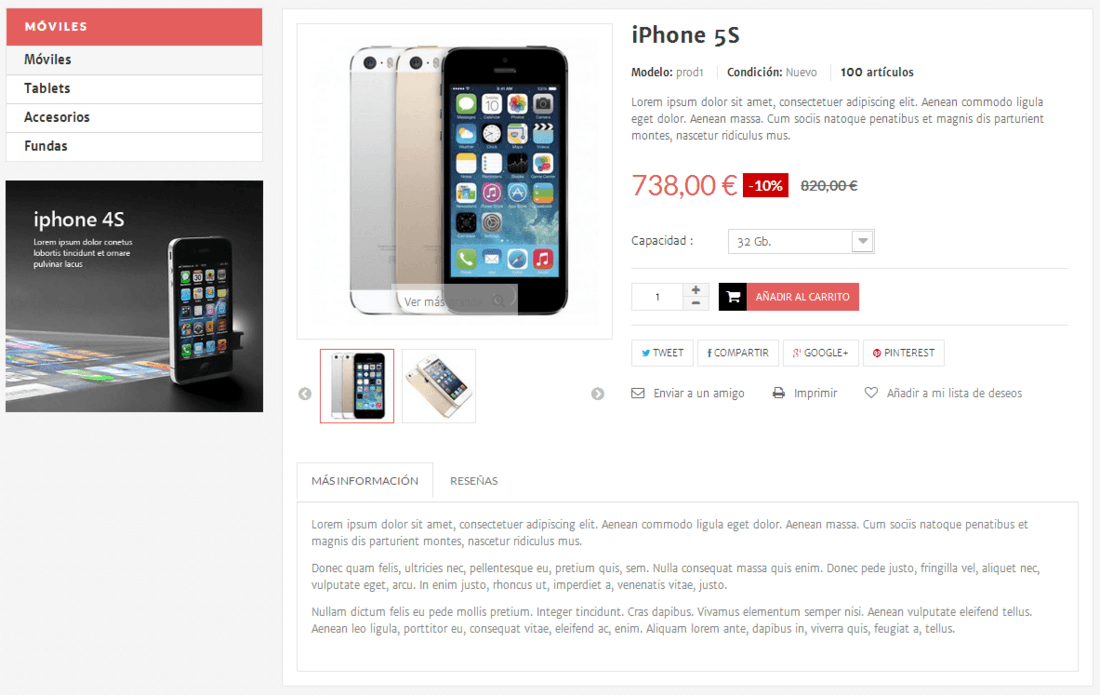The height and width of the screenshot is (695, 1100).
Task: Click the envelope icon for Enviar a un amigo
Action: click(638, 393)
